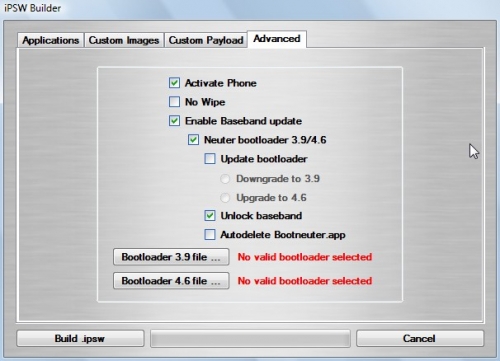Image resolution: width=500 pixels, height=361 pixels.
Task: Open the Custom Images tab
Action: (x=124, y=40)
